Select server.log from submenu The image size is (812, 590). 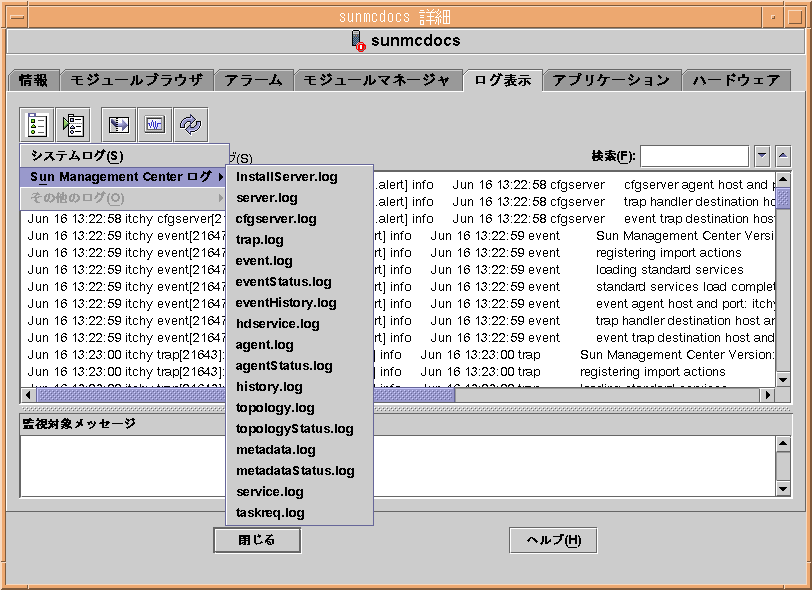tap(299, 198)
